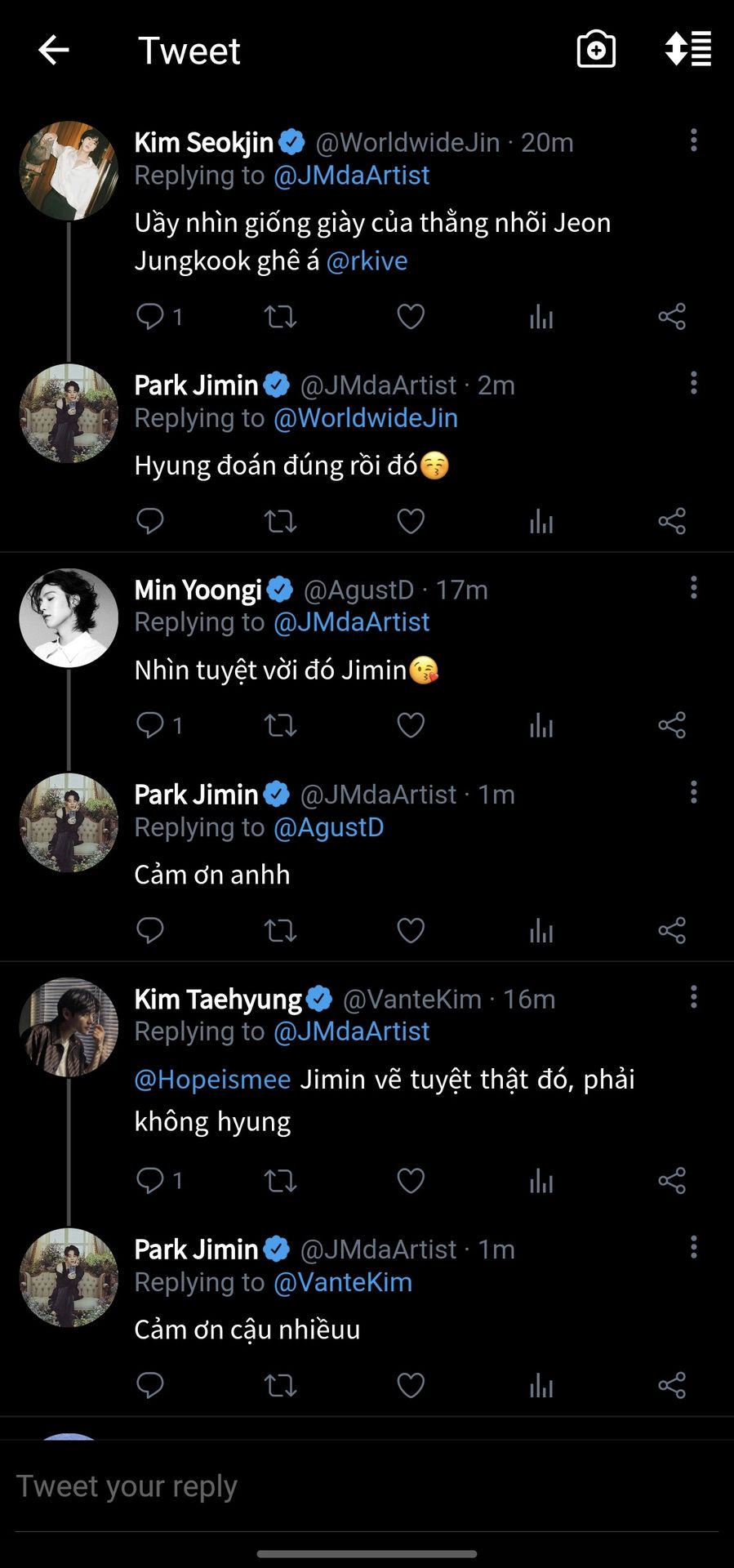
Task: Tap the 'Tweet your reply' field
Action: coord(367,1487)
